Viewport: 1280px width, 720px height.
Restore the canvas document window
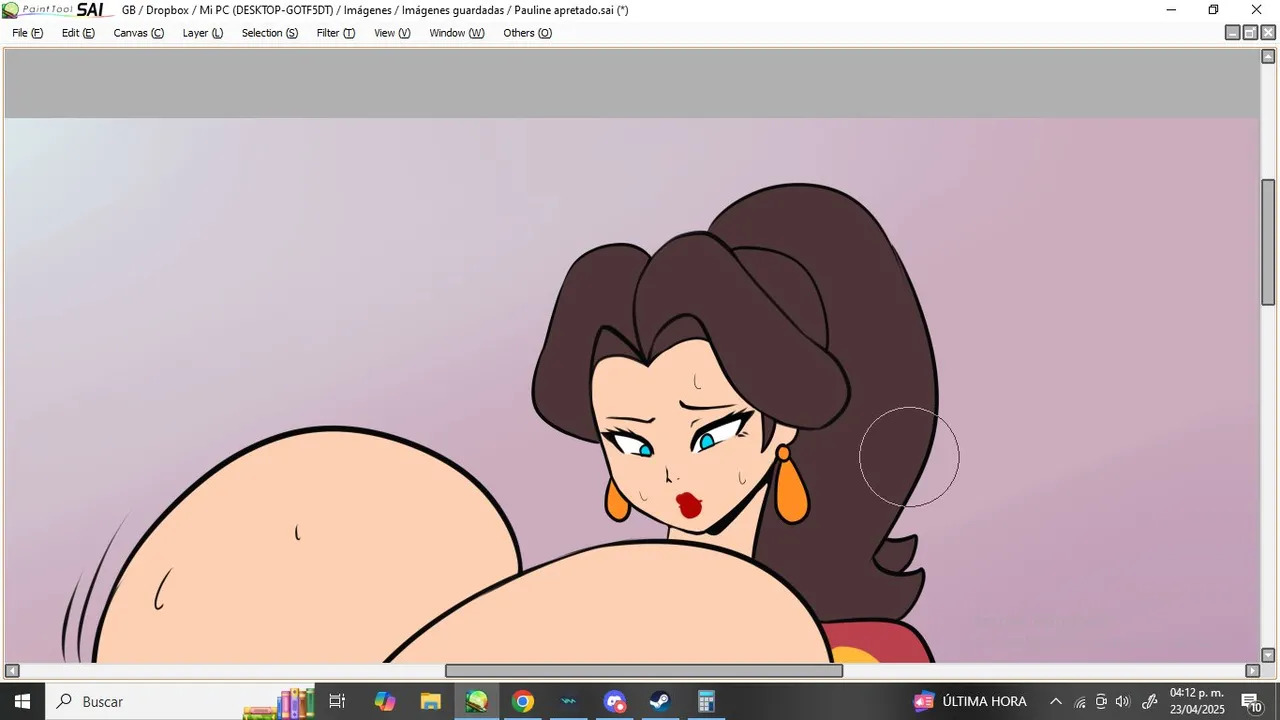click(x=1250, y=33)
